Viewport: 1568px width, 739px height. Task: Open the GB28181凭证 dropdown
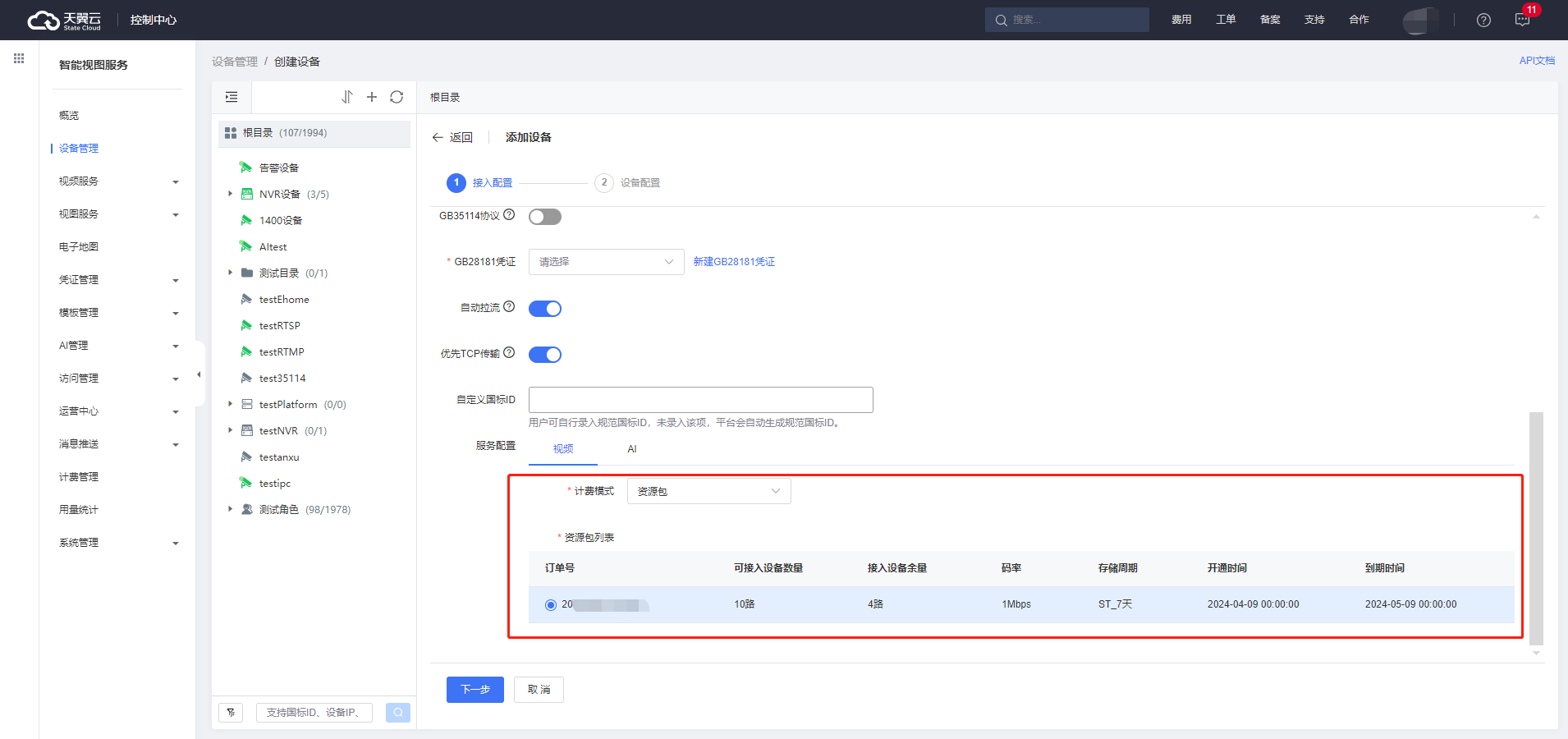click(607, 262)
